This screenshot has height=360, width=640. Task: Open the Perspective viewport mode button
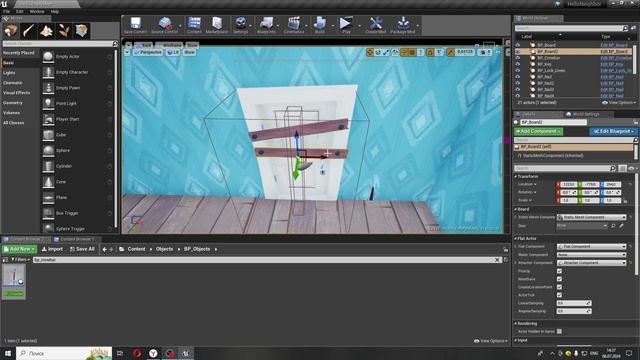tap(147, 53)
